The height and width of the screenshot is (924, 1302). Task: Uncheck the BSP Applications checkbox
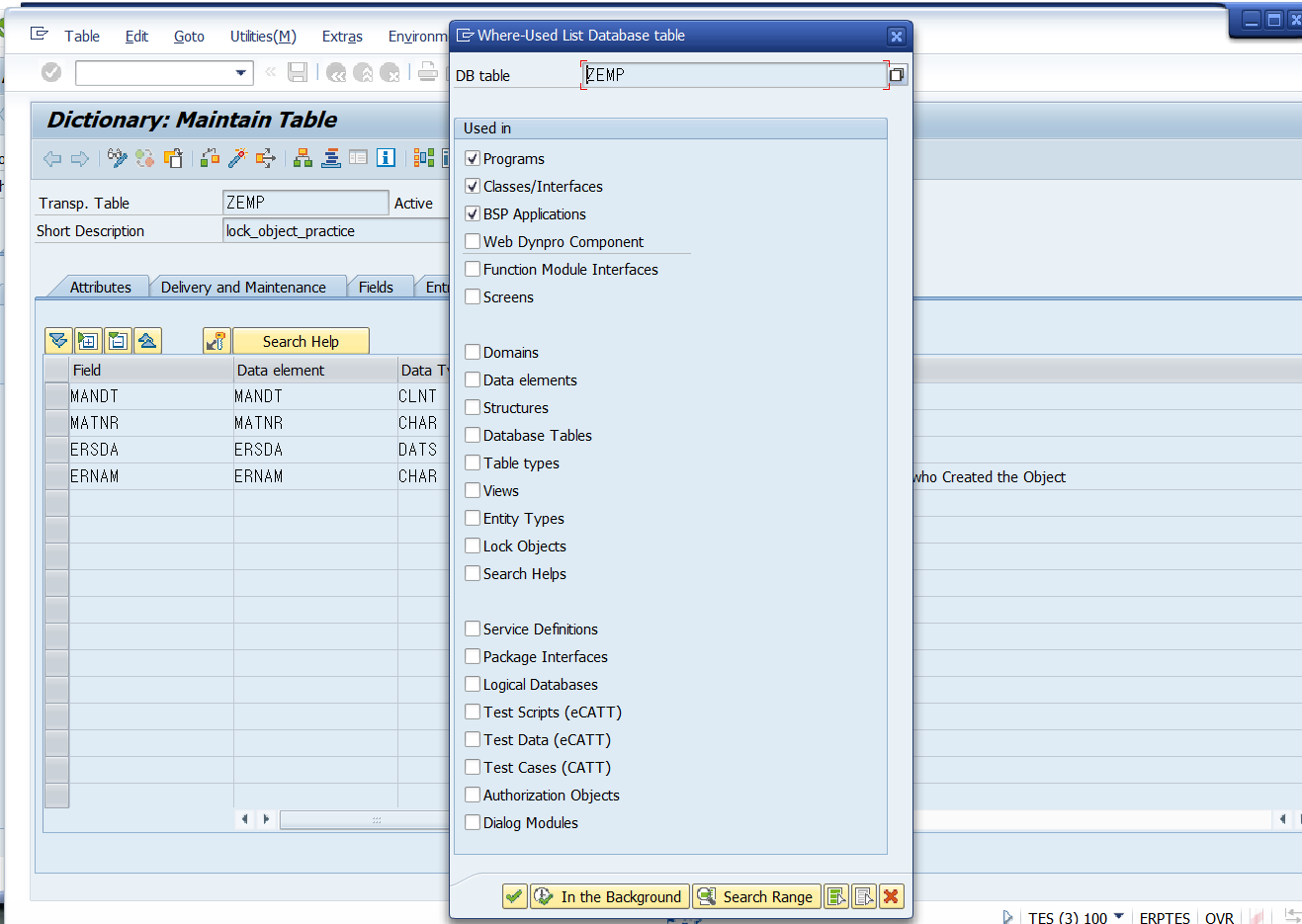[x=473, y=213]
